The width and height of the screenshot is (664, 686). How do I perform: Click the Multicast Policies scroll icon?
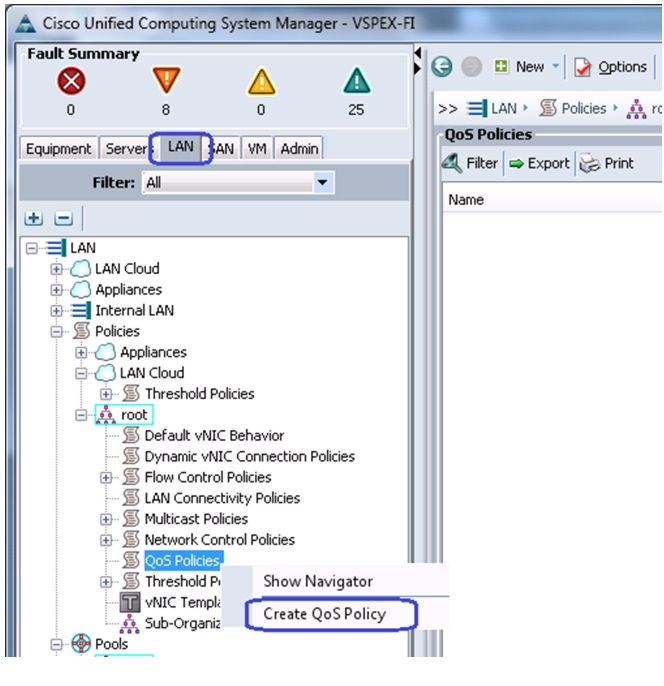click(x=131, y=518)
